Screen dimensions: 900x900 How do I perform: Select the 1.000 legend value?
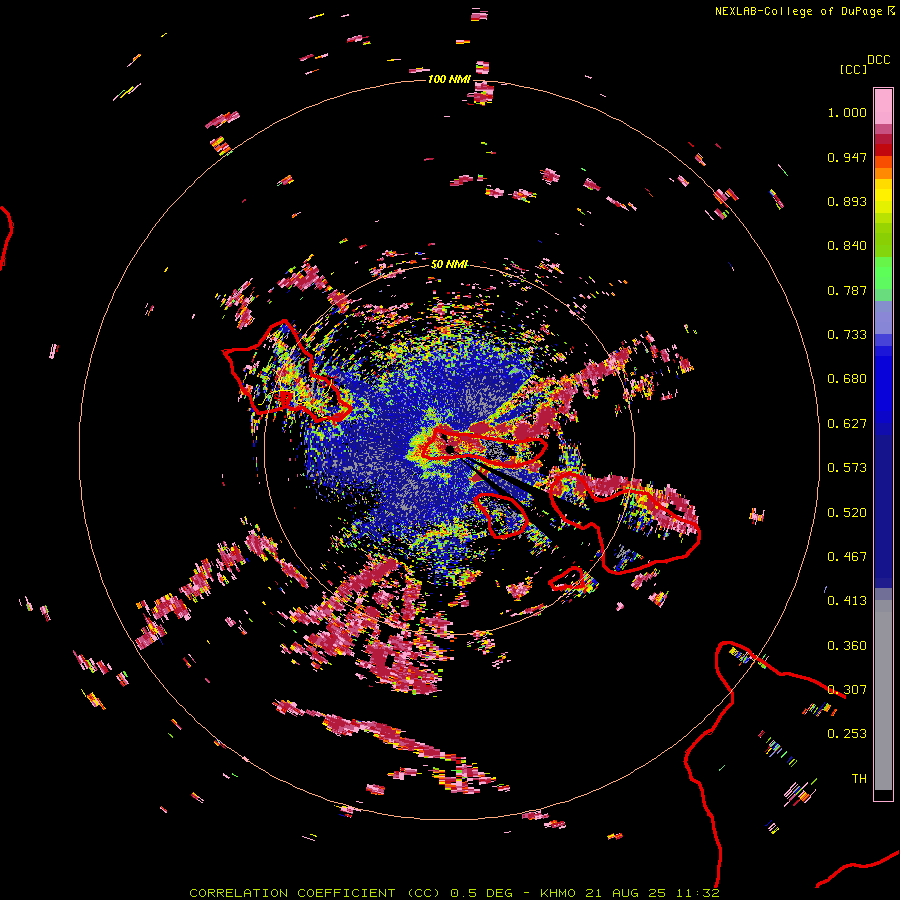(x=847, y=112)
